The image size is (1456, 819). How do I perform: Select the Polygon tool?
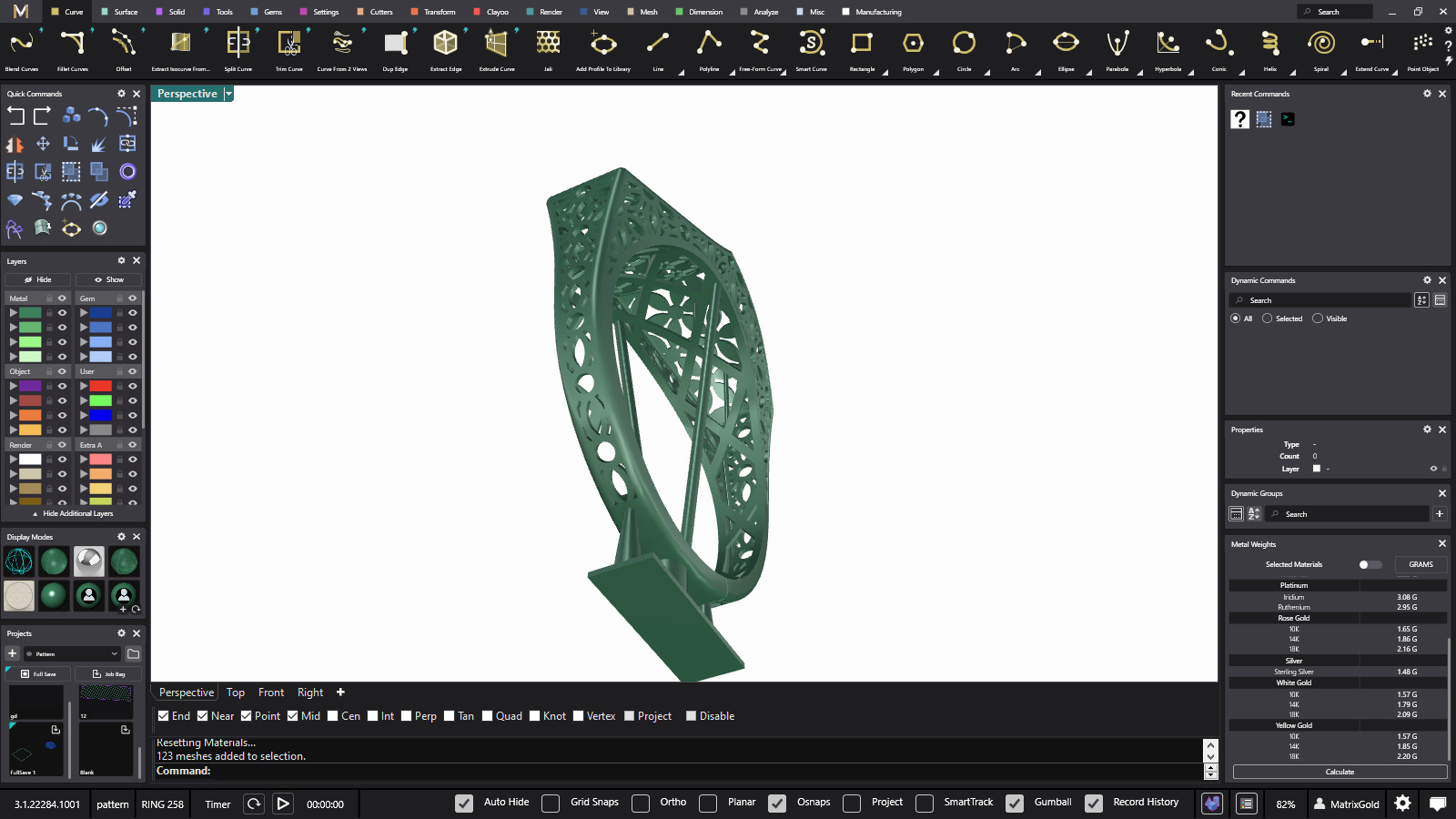pos(913,50)
